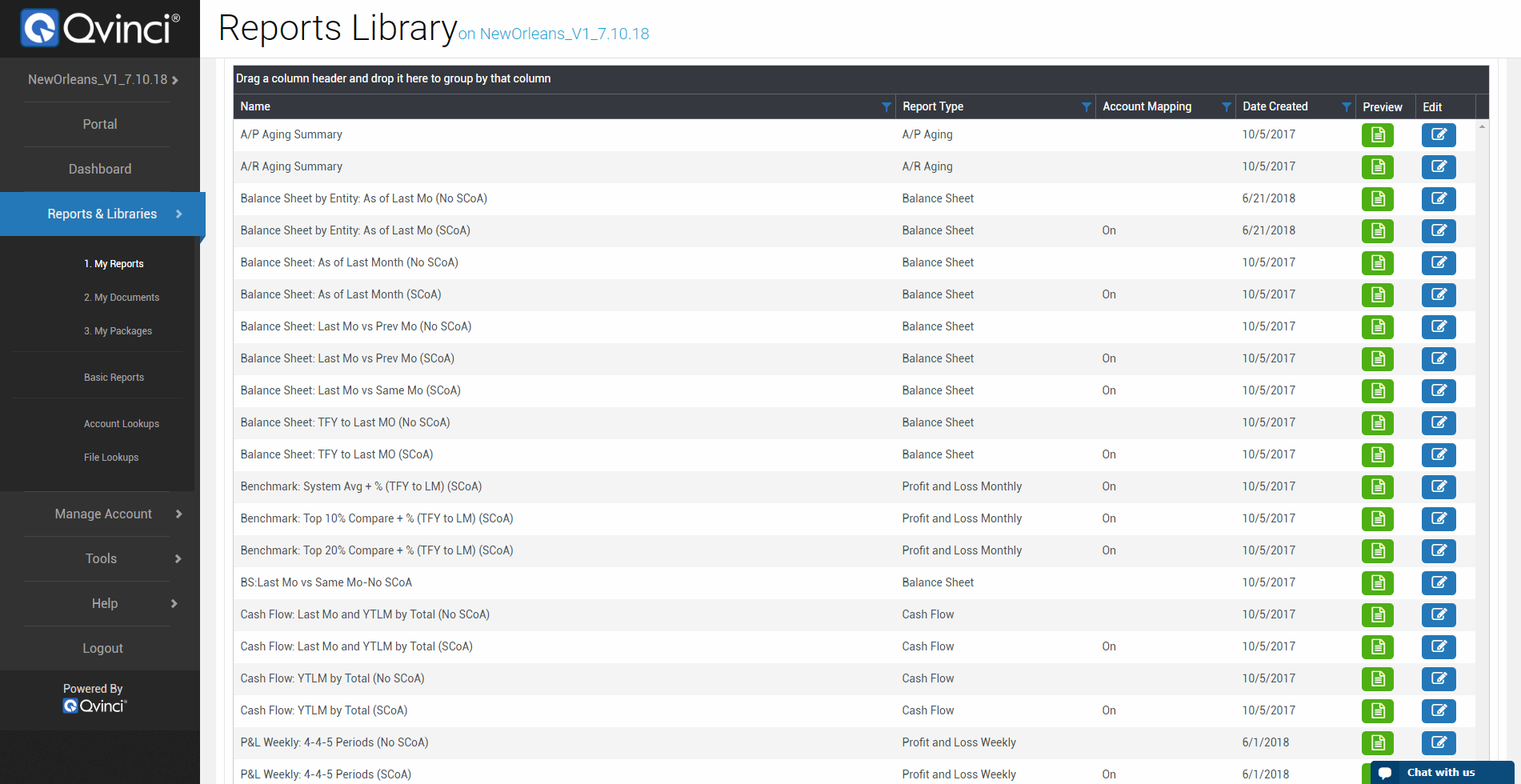The width and height of the screenshot is (1521, 784).
Task: Edit the A/R Aging Summary report
Action: pyautogui.click(x=1438, y=167)
